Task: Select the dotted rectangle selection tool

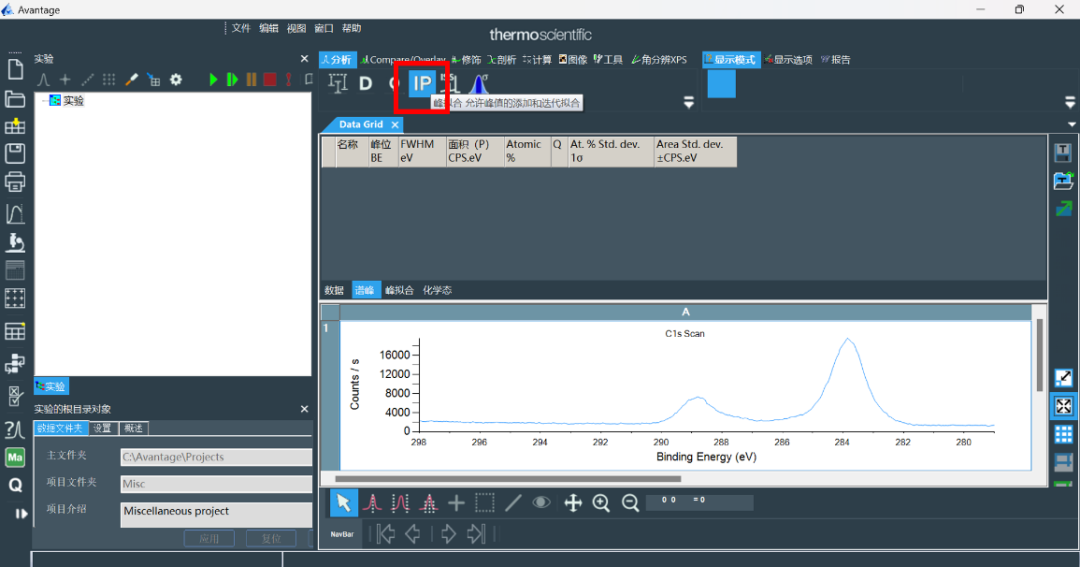Action: click(x=485, y=503)
